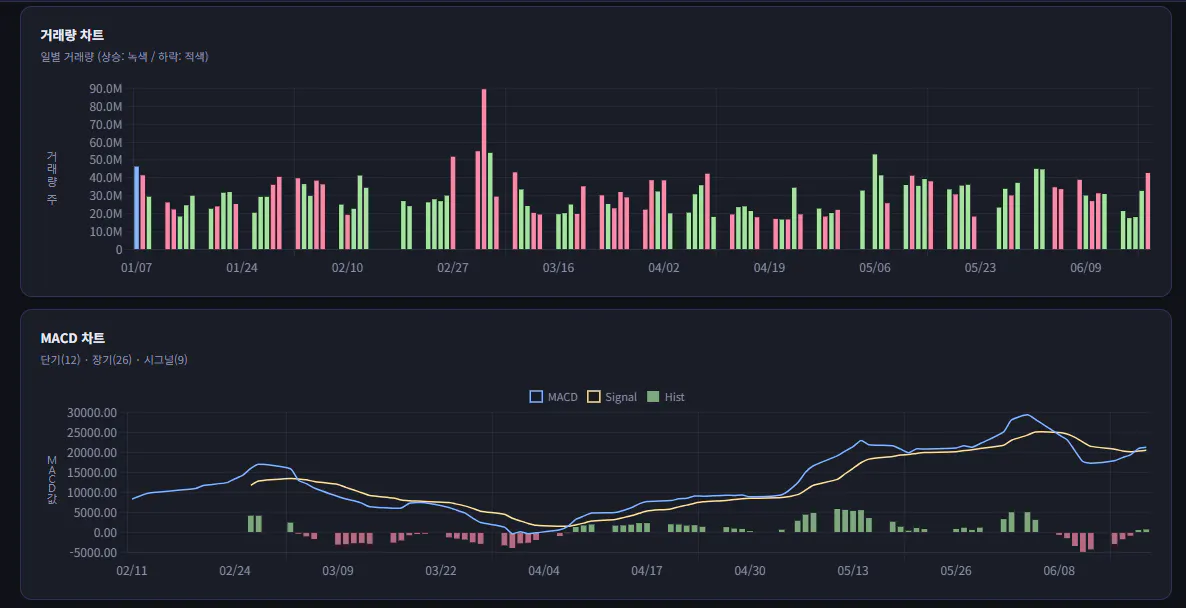Click the 거래량 차트 title
The width and height of the screenshot is (1186, 608).
72,35
